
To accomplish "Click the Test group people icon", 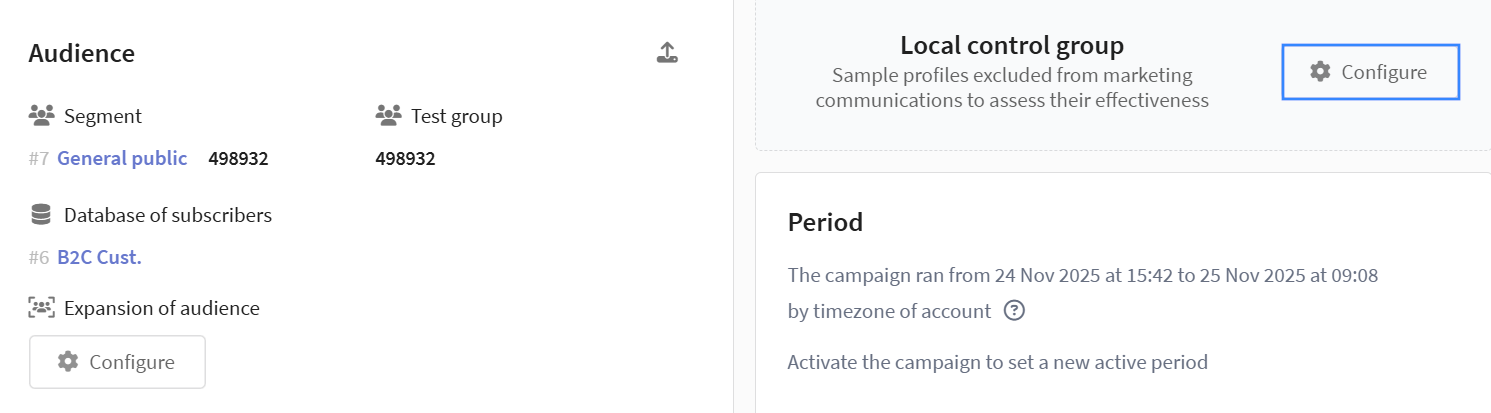I will (x=388, y=116).
